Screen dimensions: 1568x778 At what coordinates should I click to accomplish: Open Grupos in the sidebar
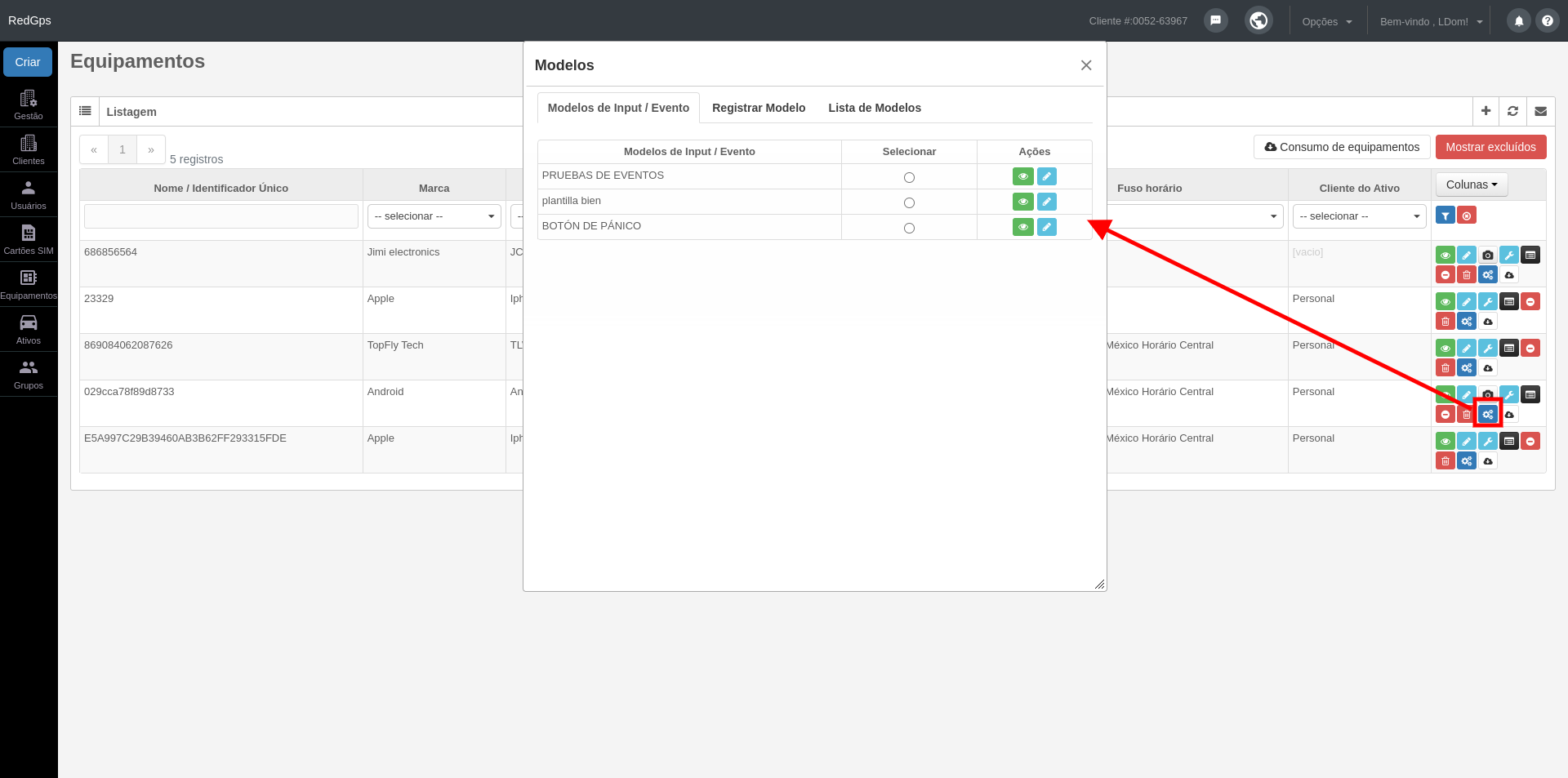(x=29, y=374)
